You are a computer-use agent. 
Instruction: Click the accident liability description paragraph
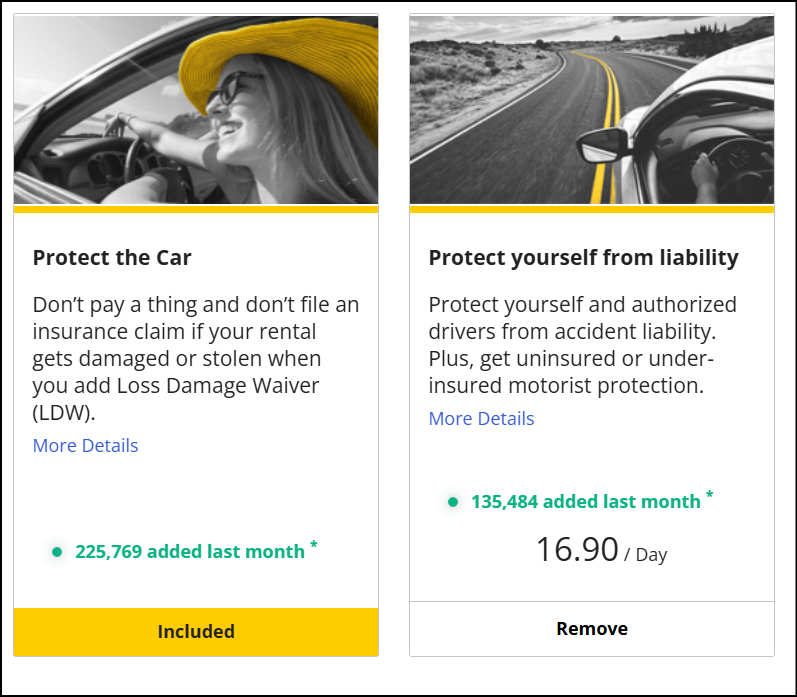coord(583,345)
